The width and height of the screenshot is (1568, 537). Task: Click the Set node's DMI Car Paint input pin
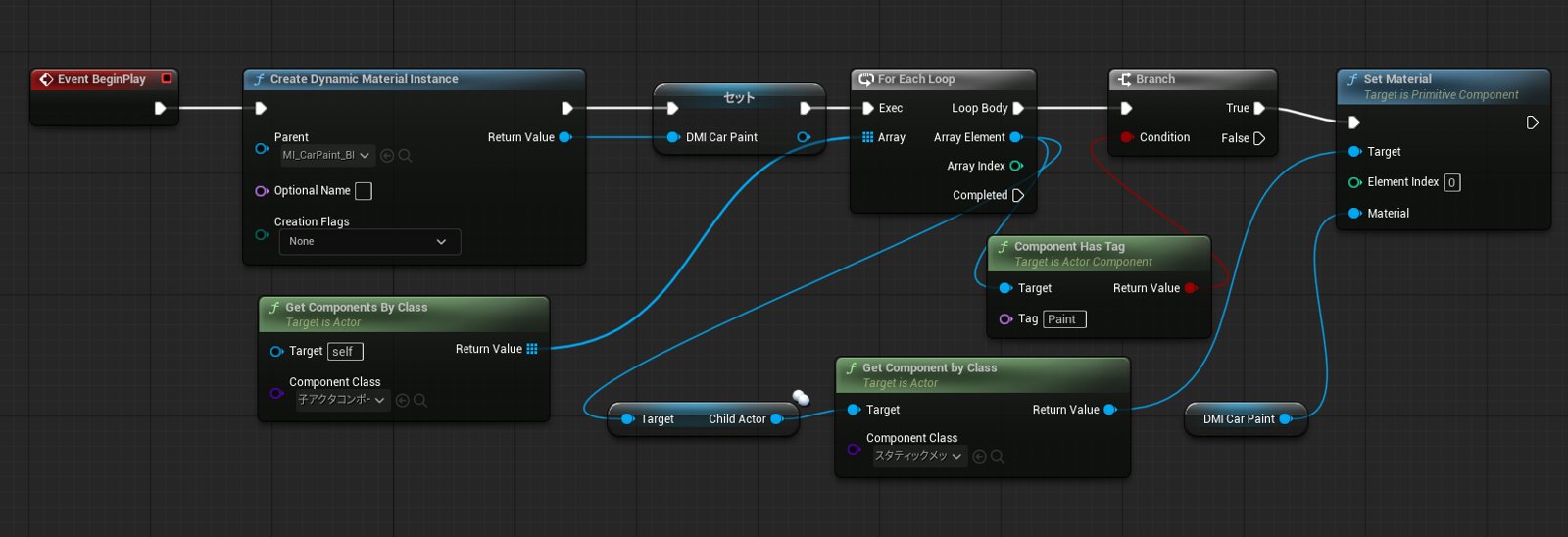(673, 137)
